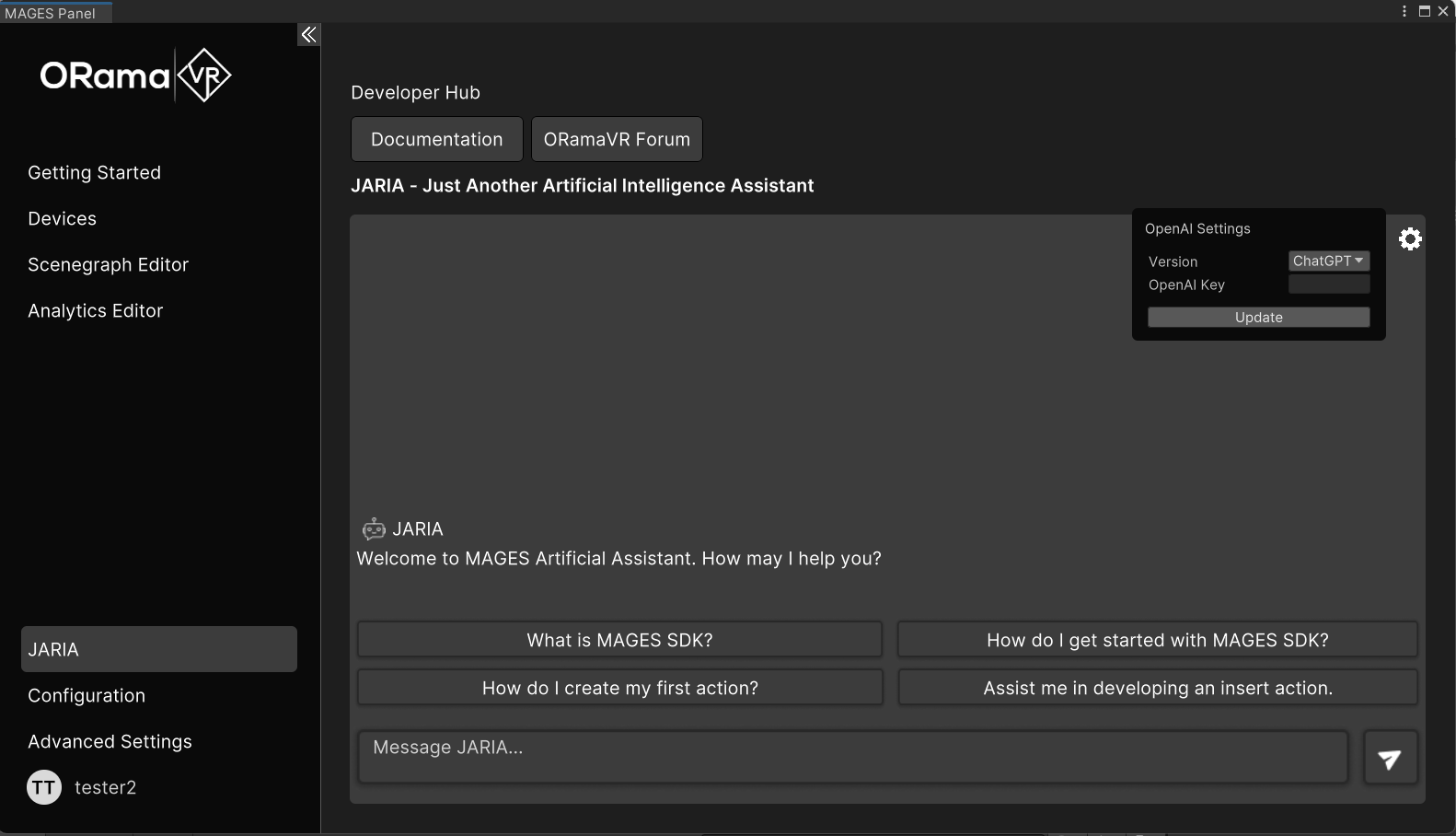Screen dimensions: 1456x836
Task: Open the Analytics Editor section
Action: [96, 310]
